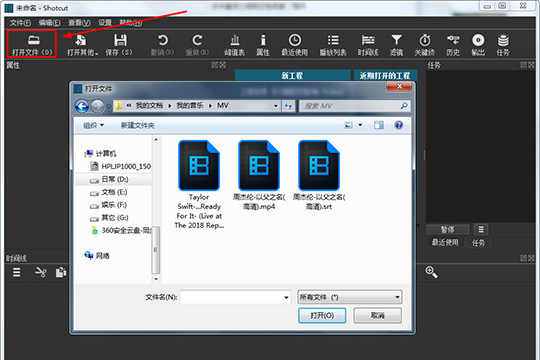
Task: Click the timeline cut scissors icon
Action: (x=40, y=272)
